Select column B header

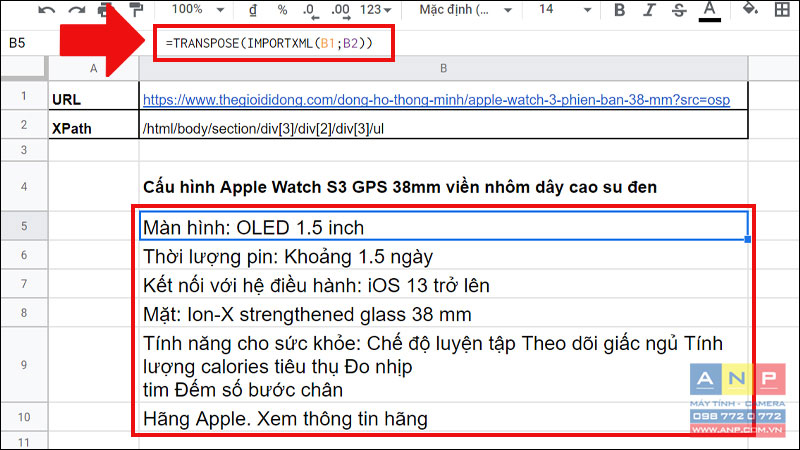coord(443,68)
